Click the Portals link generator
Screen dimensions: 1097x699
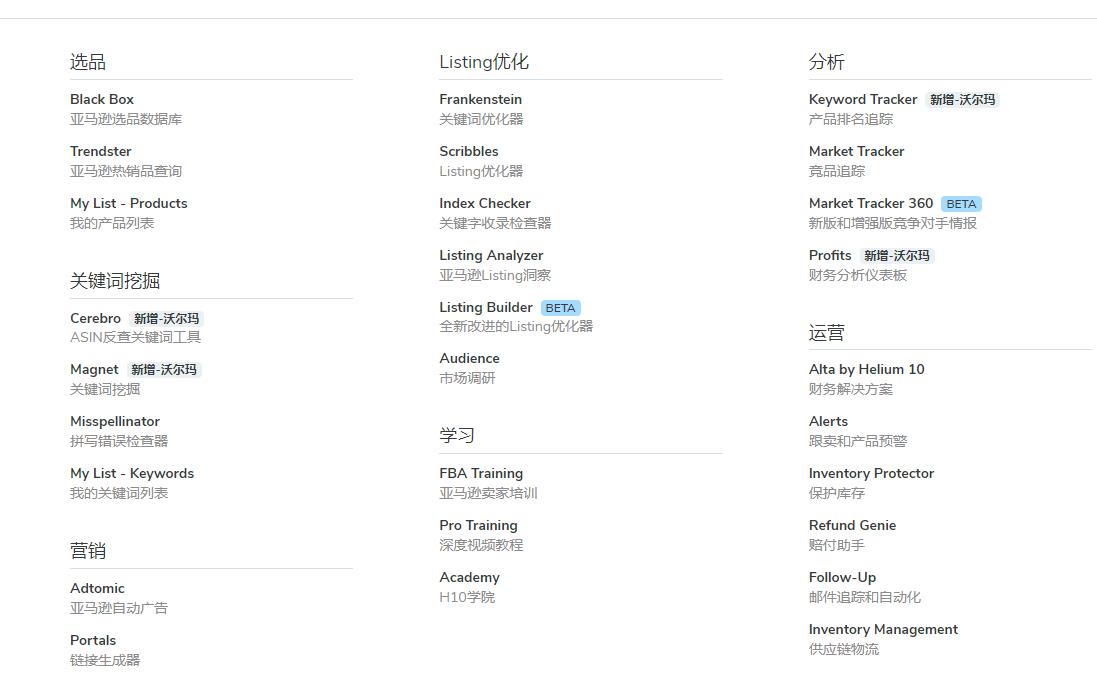pos(93,641)
